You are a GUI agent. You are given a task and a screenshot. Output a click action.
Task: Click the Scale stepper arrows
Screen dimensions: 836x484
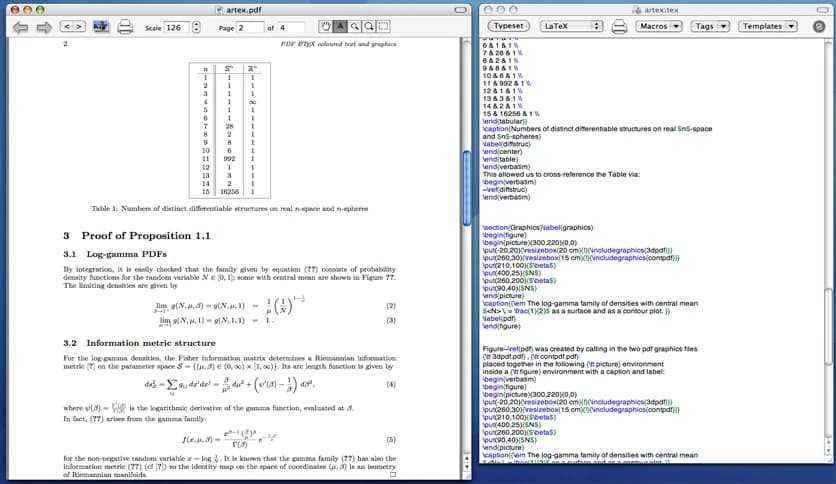tap(197, 27)
